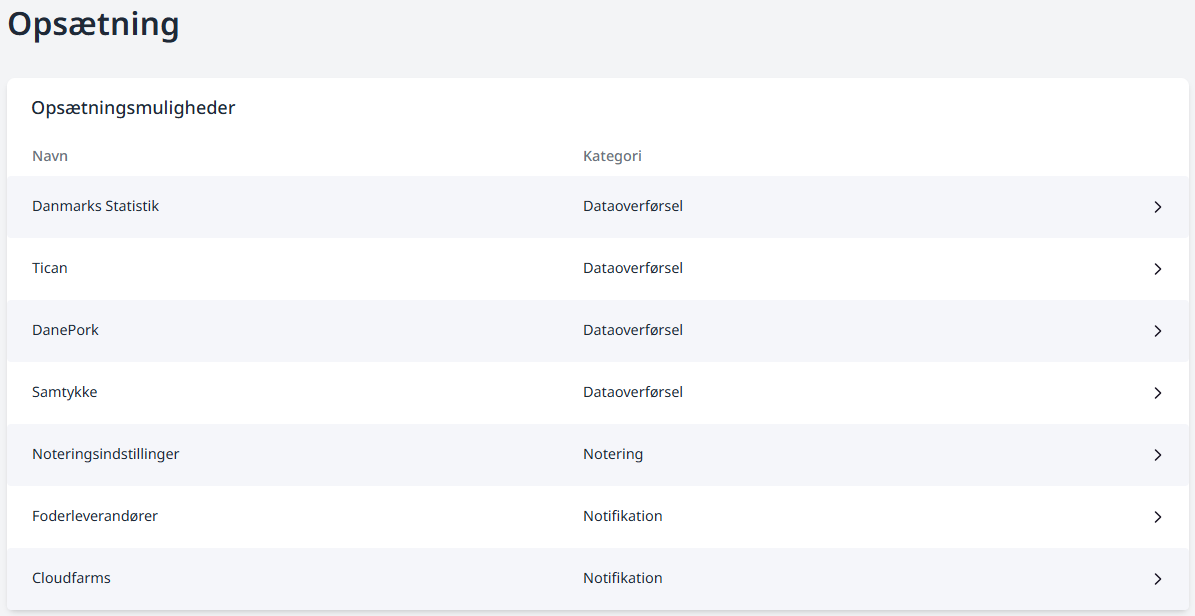
Task: Click the Notering category cell
Action: click(x=612, y=454)
